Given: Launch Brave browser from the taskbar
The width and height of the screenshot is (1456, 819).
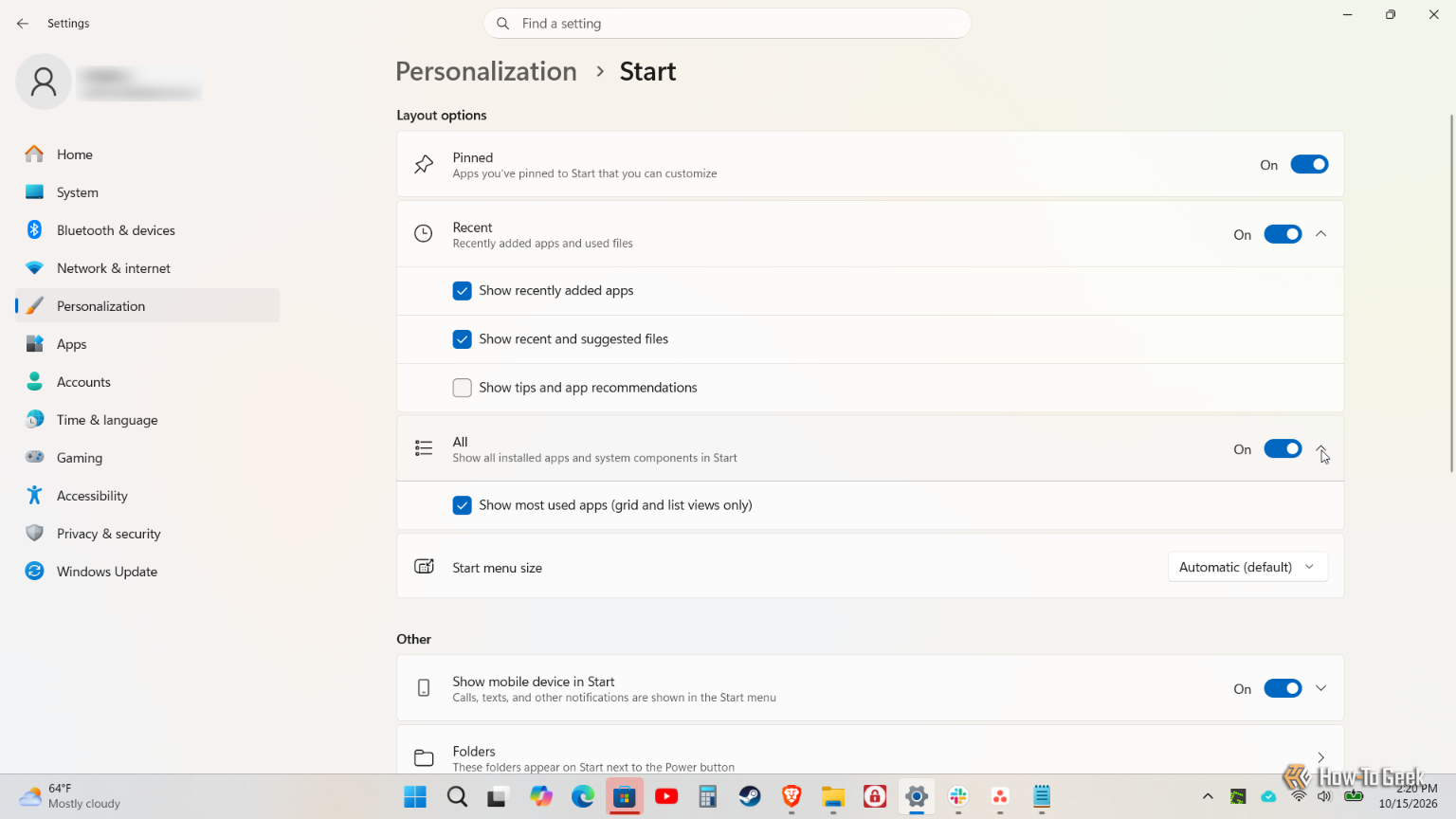Looking at the screenshot, I should click(x=792, y=797).
